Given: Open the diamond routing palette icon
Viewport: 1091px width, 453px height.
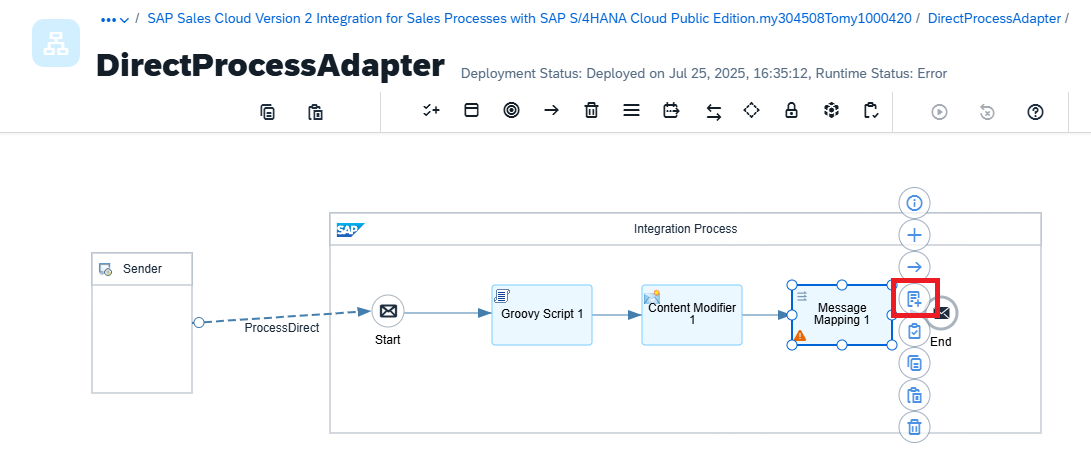Looking at the screenshot, I should pyautogui.click(x=751, y=111).
